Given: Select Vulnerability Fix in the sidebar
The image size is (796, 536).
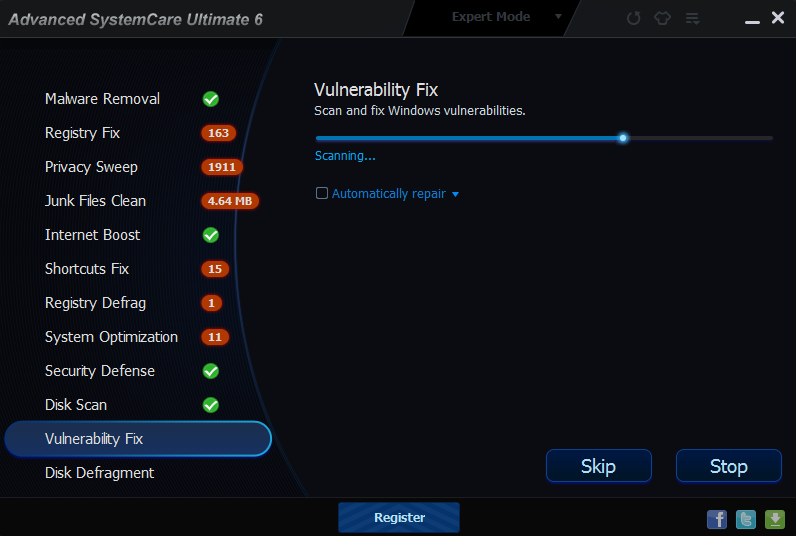Looking at the screenshot, I should [138, 439].
